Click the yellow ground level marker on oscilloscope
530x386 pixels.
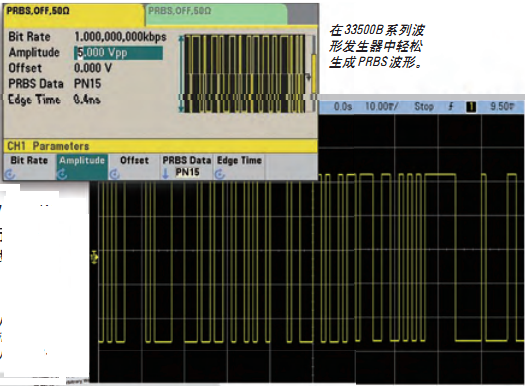coord(94,258)
